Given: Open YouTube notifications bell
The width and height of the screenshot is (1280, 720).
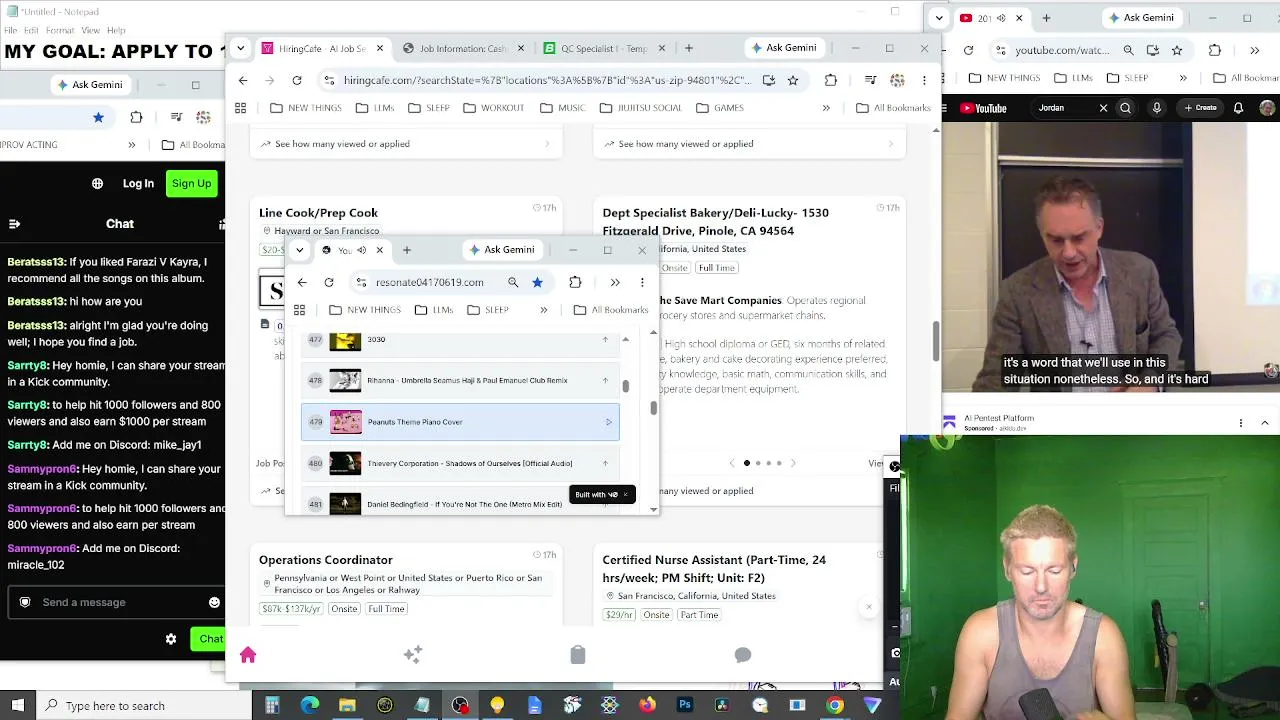Looking at the screenshot, I should click(x=1238, y=108).
